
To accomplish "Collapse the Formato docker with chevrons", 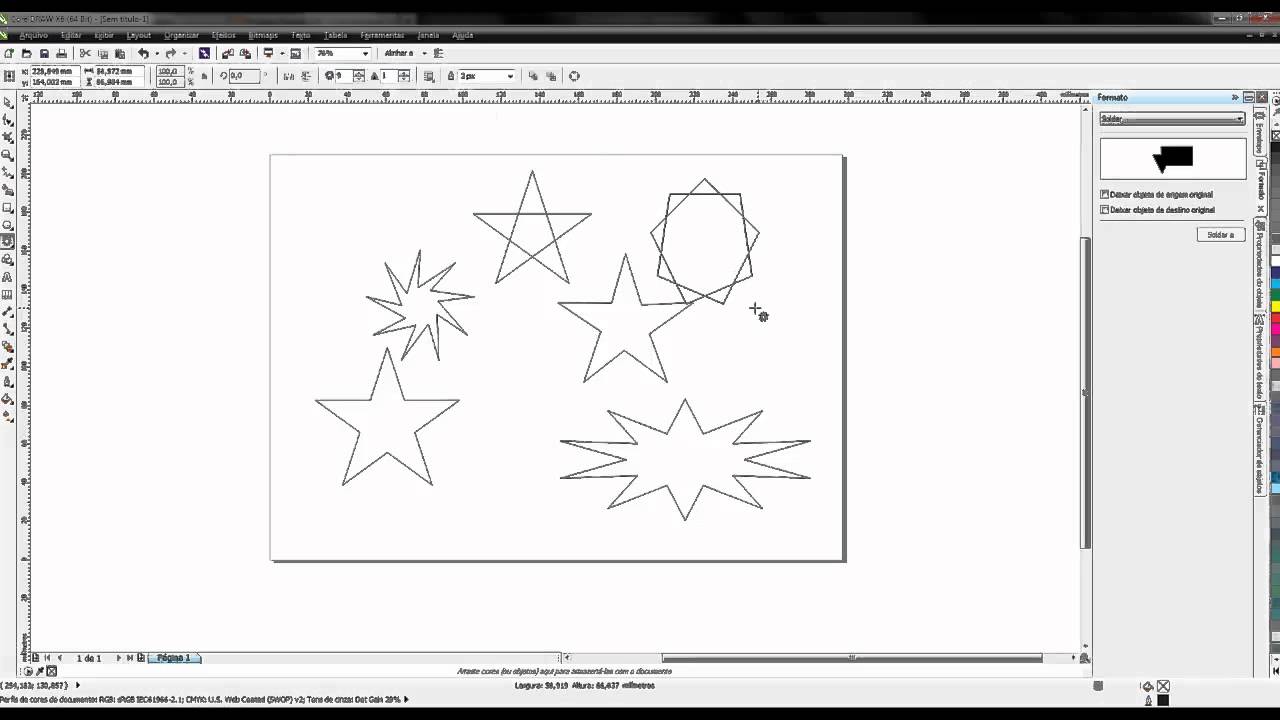I will point(1235,97).
